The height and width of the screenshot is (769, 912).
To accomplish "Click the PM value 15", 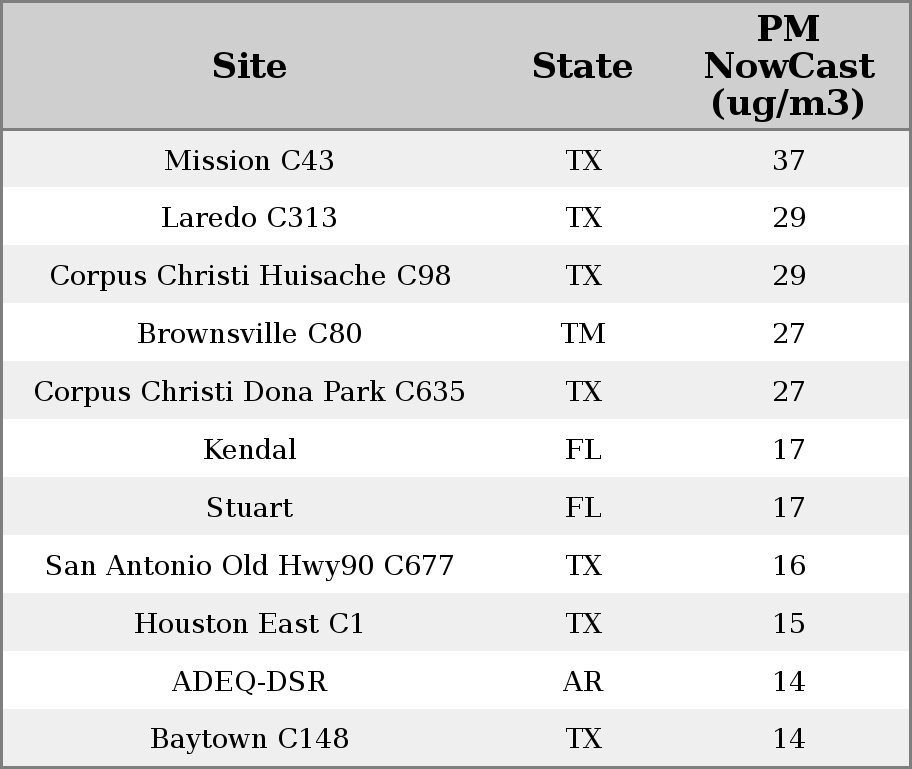I will pyautogui.click(x=788, y=624).
